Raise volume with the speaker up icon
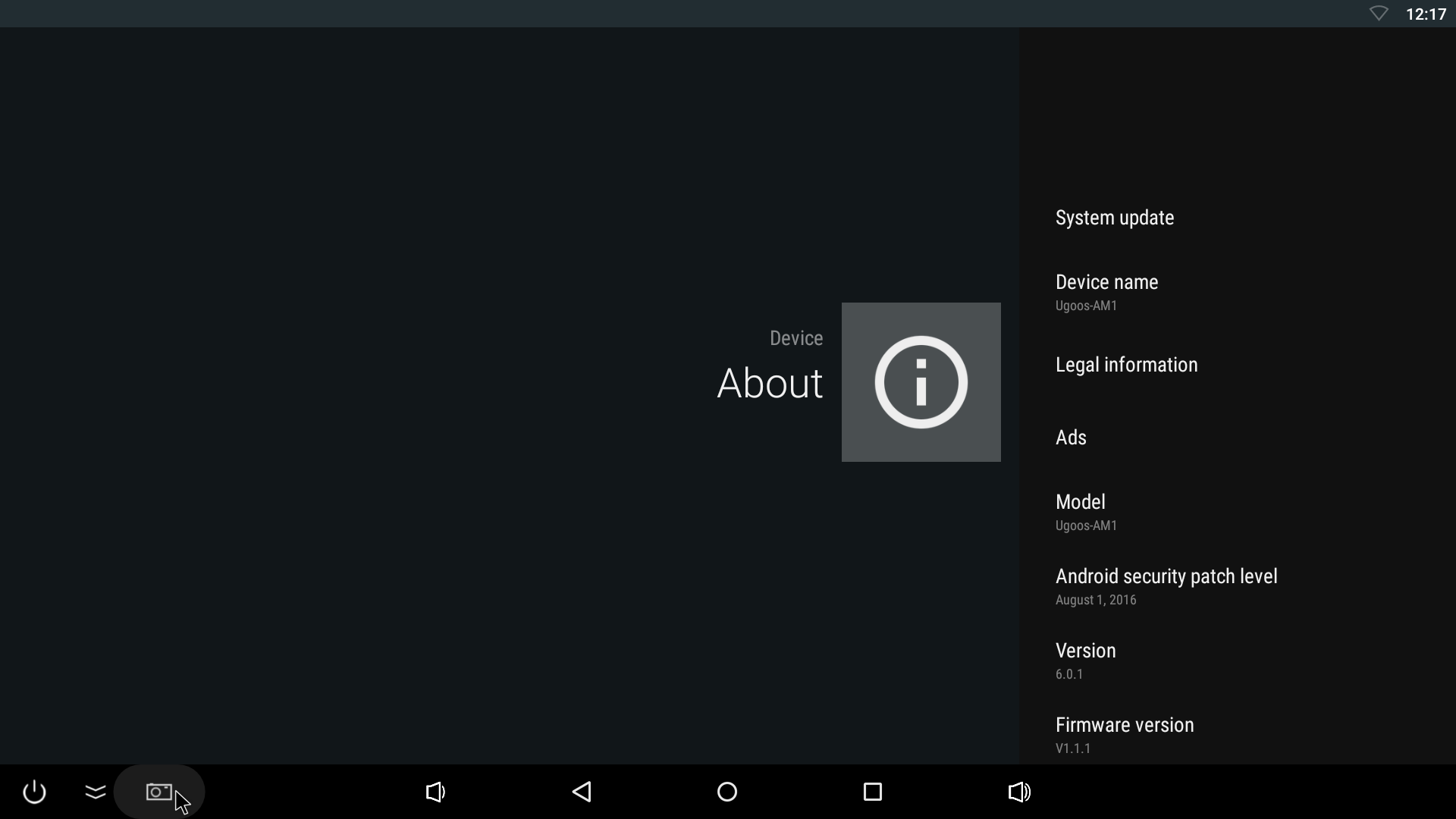The image size is (1456, 819). [1019, 792]
